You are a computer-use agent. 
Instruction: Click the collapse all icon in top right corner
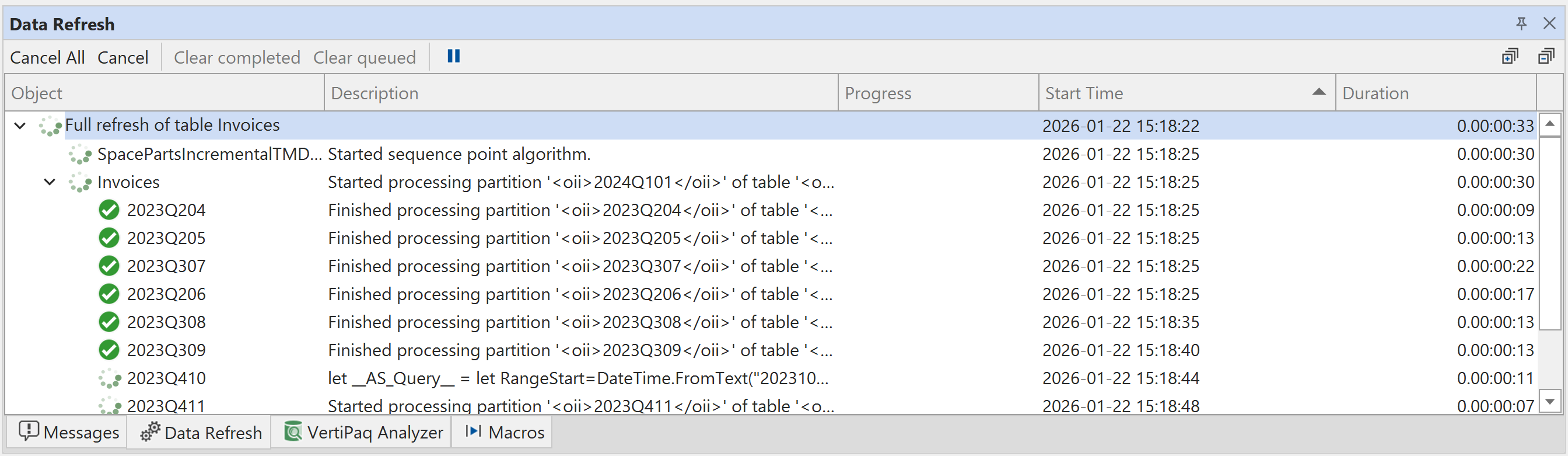click(x=1546, y=55)
